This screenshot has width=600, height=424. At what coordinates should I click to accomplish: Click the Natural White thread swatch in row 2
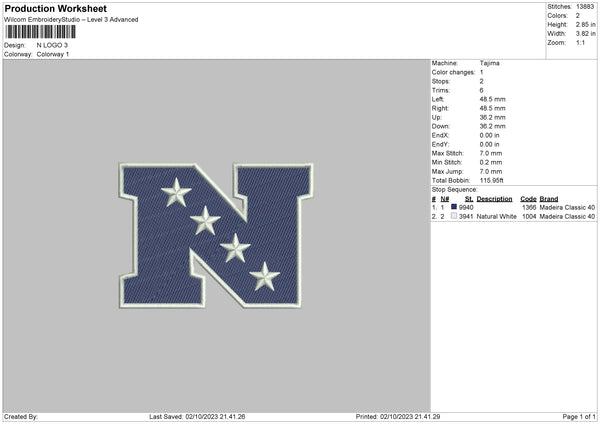coord(454,216)
